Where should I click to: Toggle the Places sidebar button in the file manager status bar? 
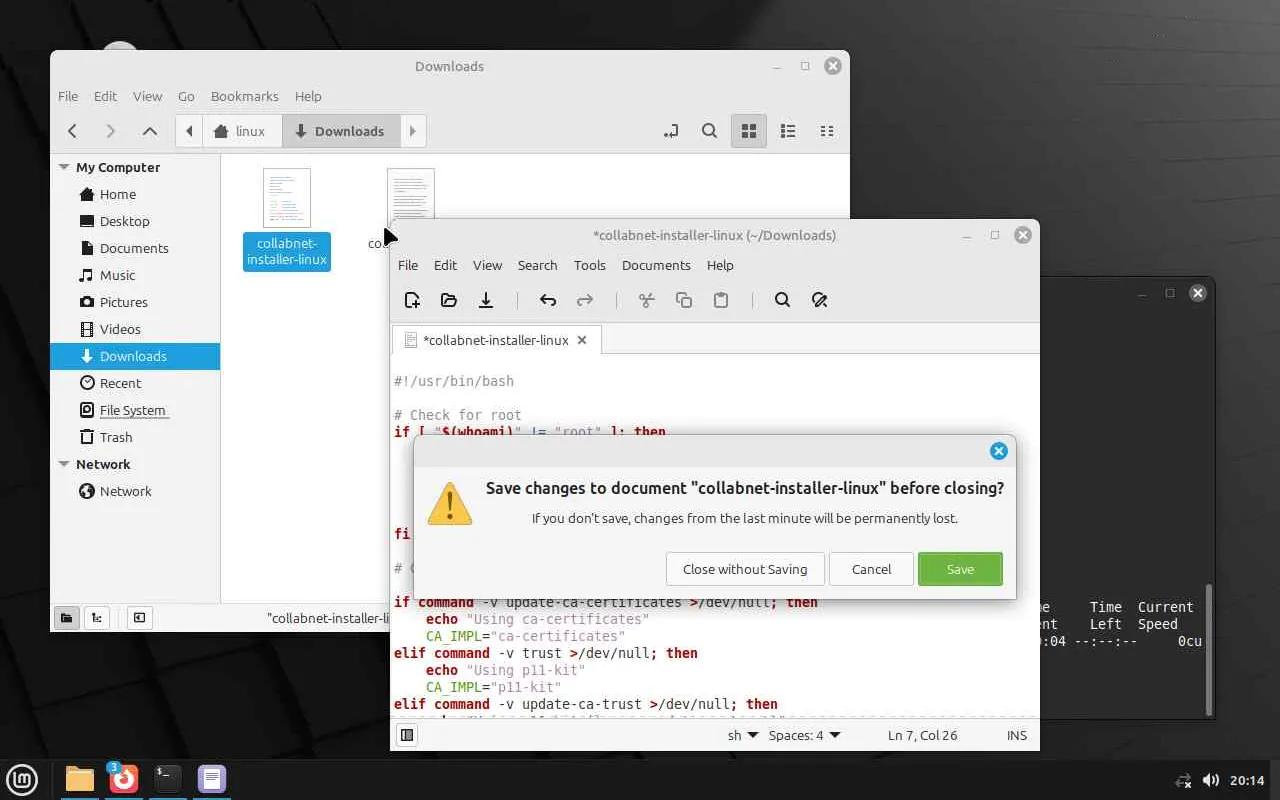pyautogui.click(x=66, y=618)
